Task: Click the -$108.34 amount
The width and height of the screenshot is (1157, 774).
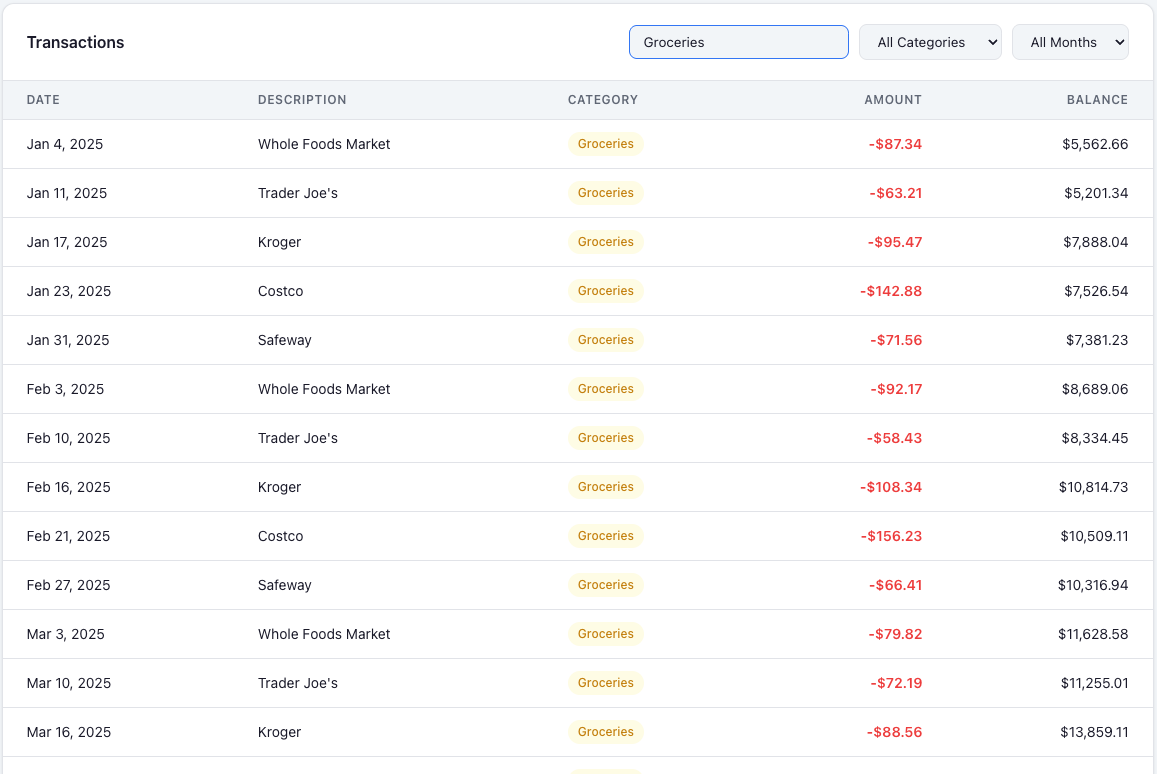Action: pos(891,487)
